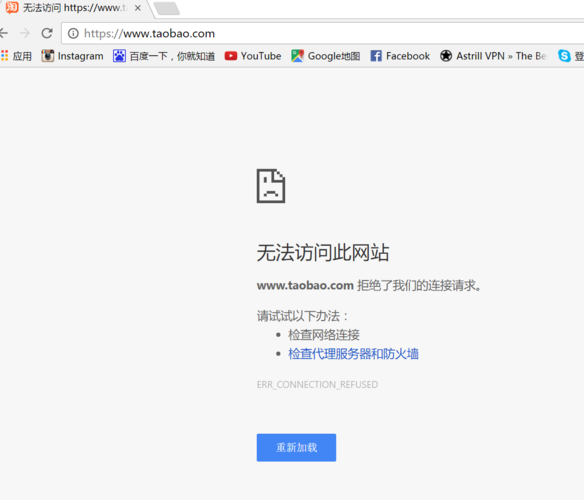Open a new tab button
This screenshot has height=500, width=584.
coord(167,8)
